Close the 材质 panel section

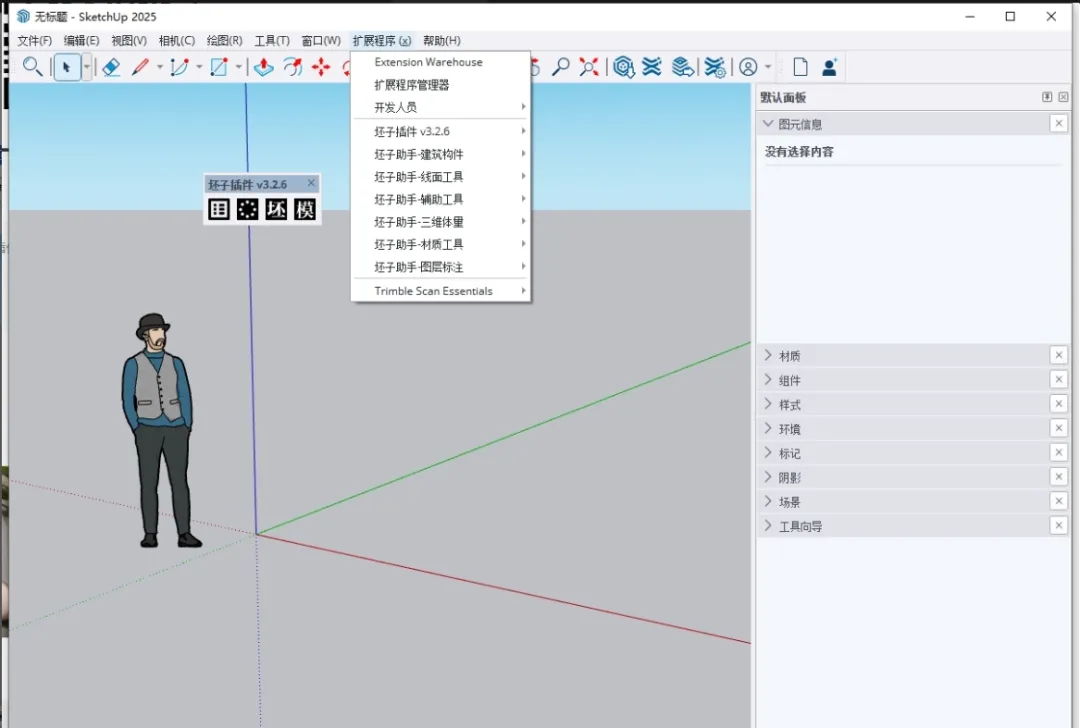(1059, 355)
